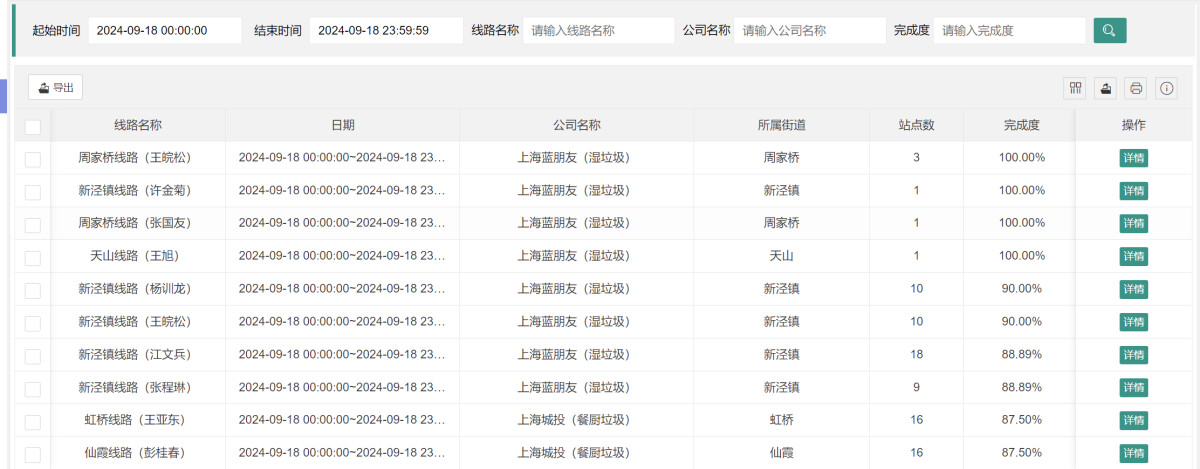Viewport: 1200px width, 469px height.
Task: Check the 新泾镇线路（杨训龙） row checkbox
Action: (33, 290)
